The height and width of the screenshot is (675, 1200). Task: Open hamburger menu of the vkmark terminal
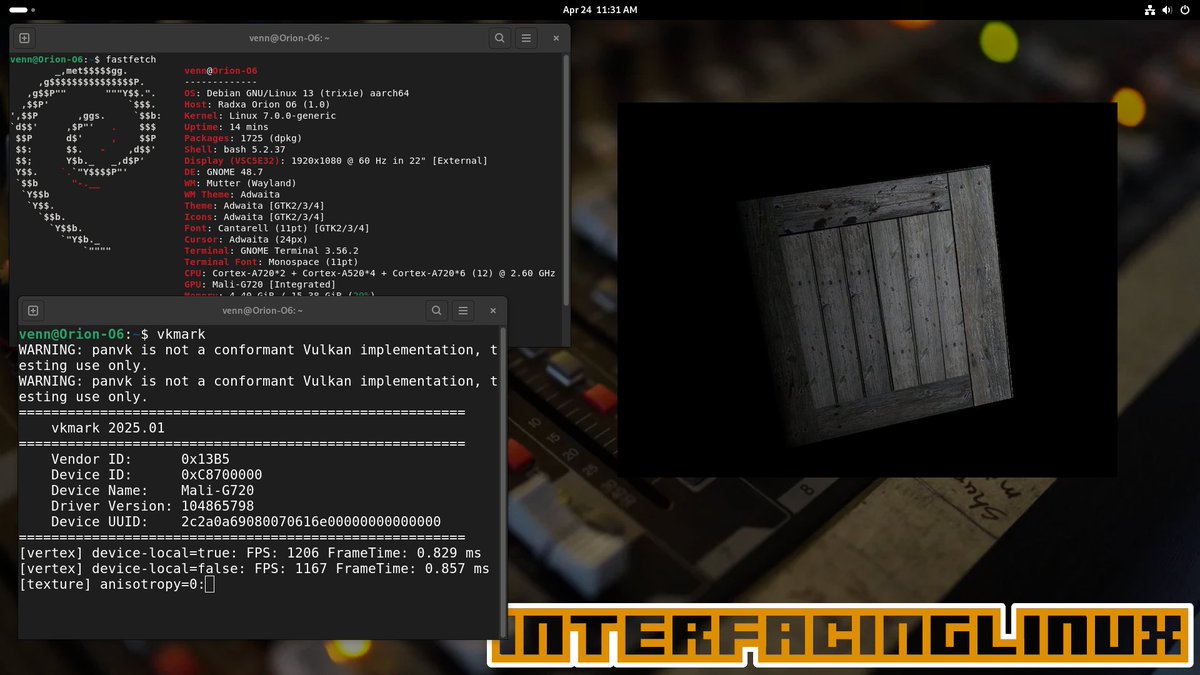[x=464, y=311]
